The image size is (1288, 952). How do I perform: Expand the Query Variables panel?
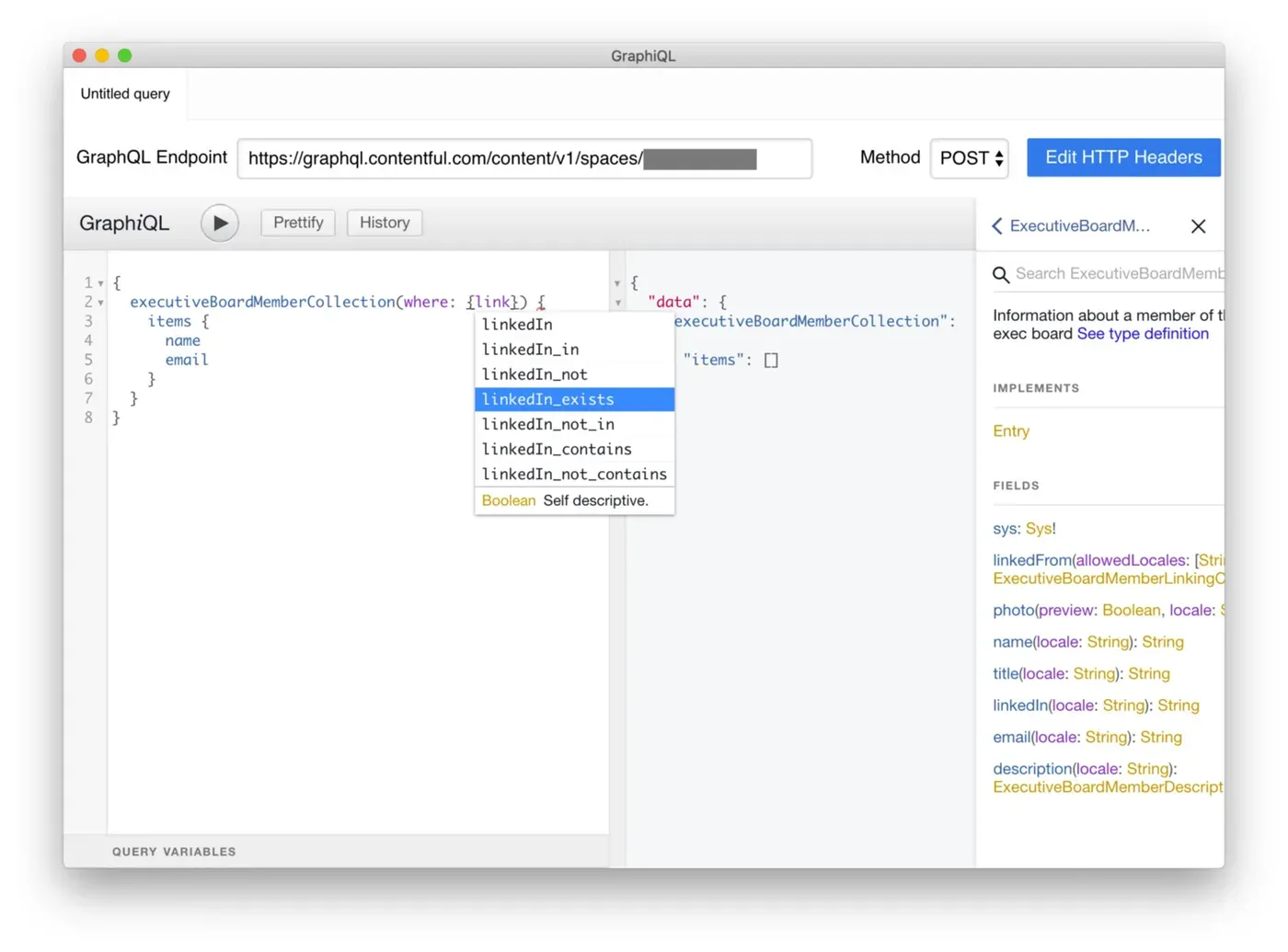tap(174, 851)
